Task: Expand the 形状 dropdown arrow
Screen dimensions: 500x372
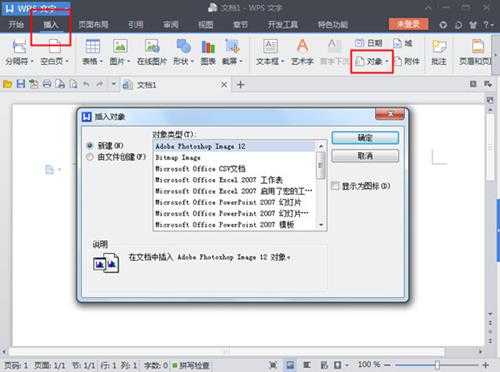Action: click(192, 61)
